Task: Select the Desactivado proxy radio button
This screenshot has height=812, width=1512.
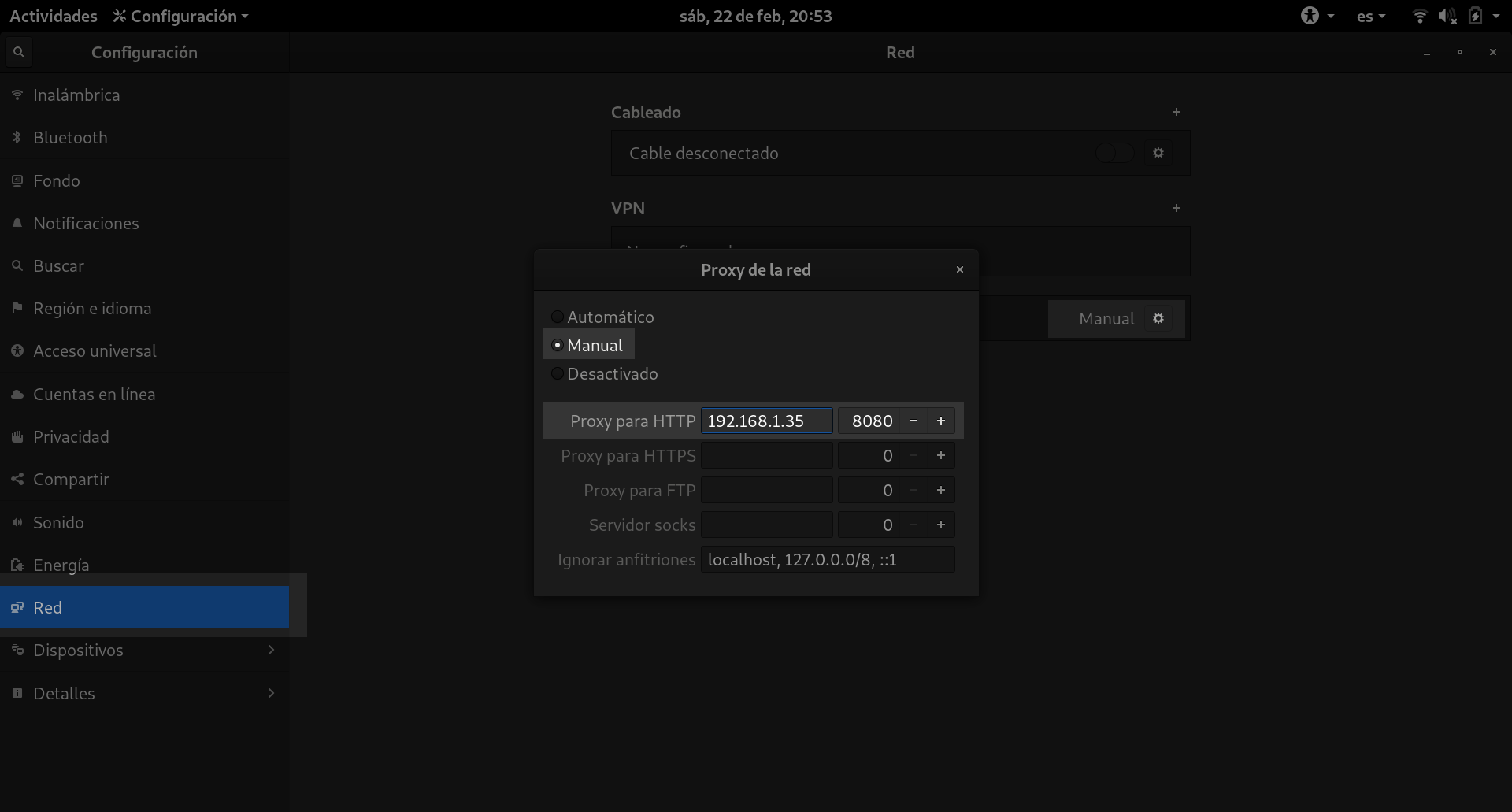Action: [558, 373]
